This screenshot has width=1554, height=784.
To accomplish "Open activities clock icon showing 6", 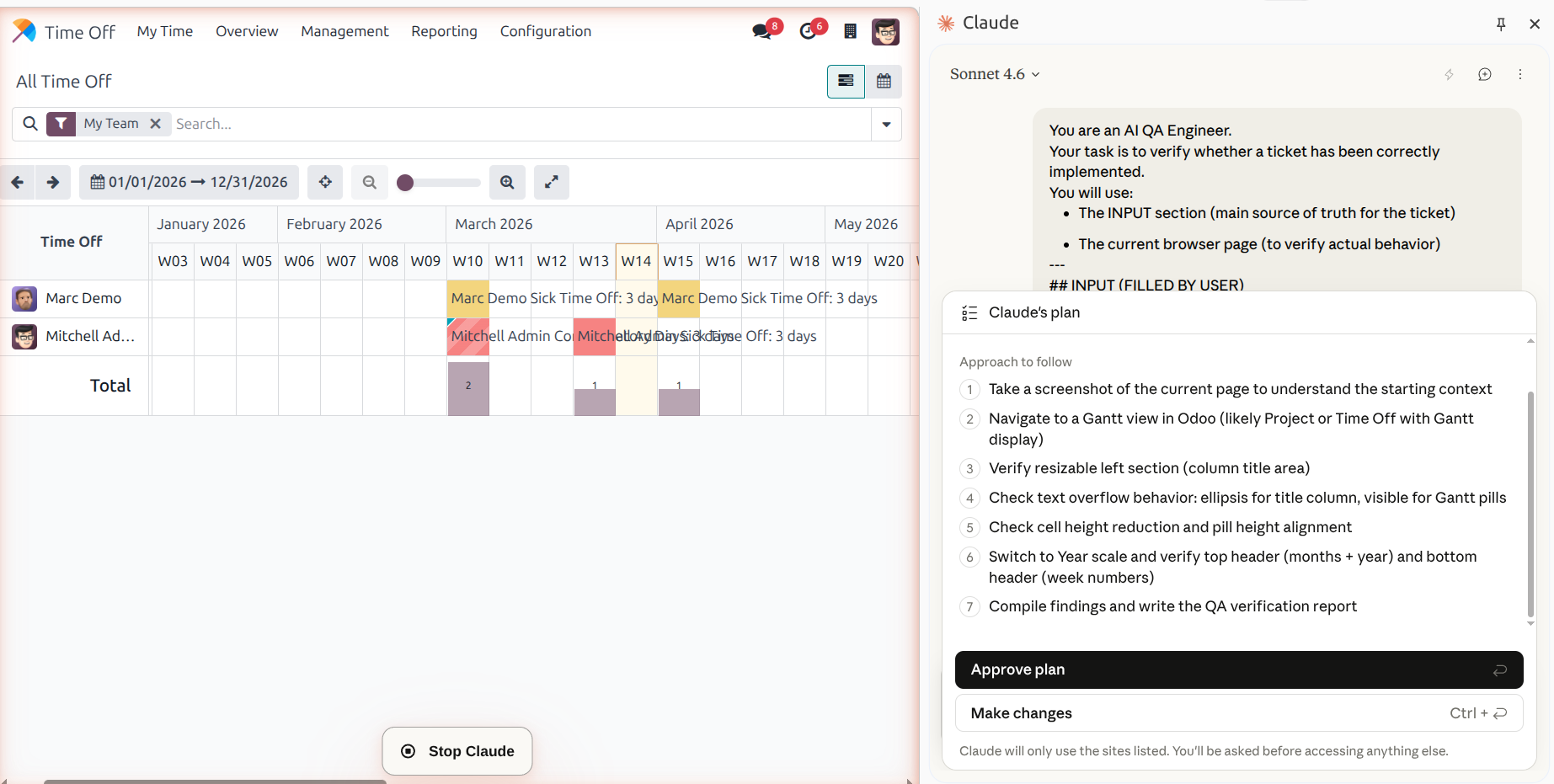I will click(x=807, y=31).
